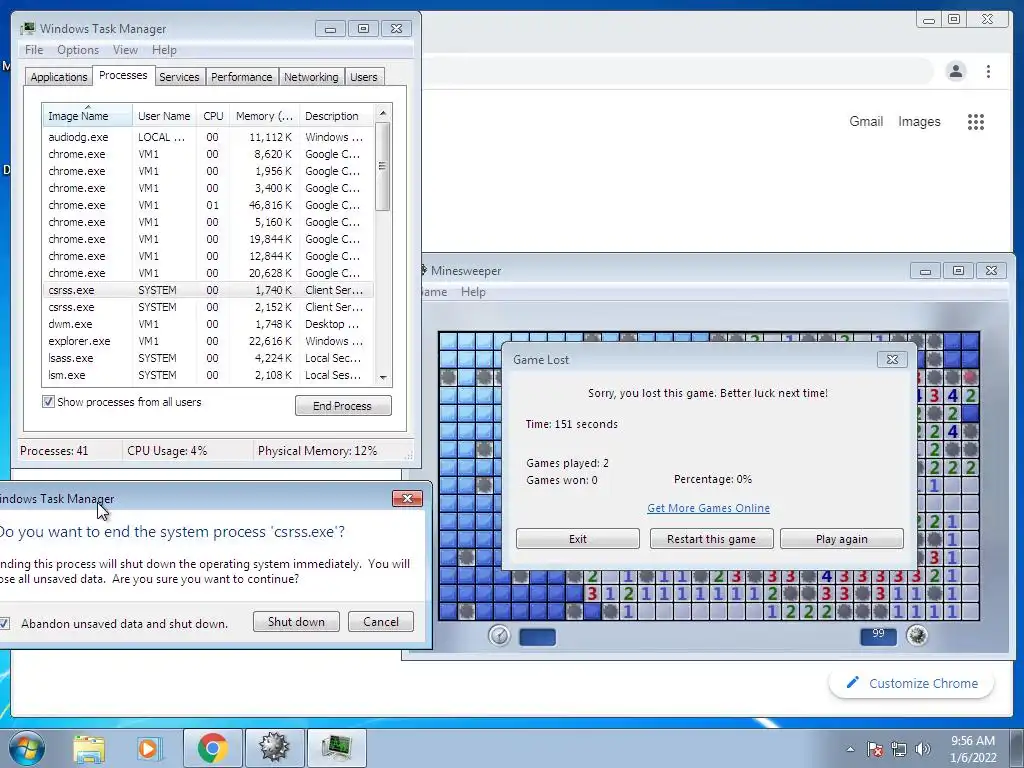Open Task Manager Help menu
The height and width of the screenshot is (768, 1024).
[164, 50]
